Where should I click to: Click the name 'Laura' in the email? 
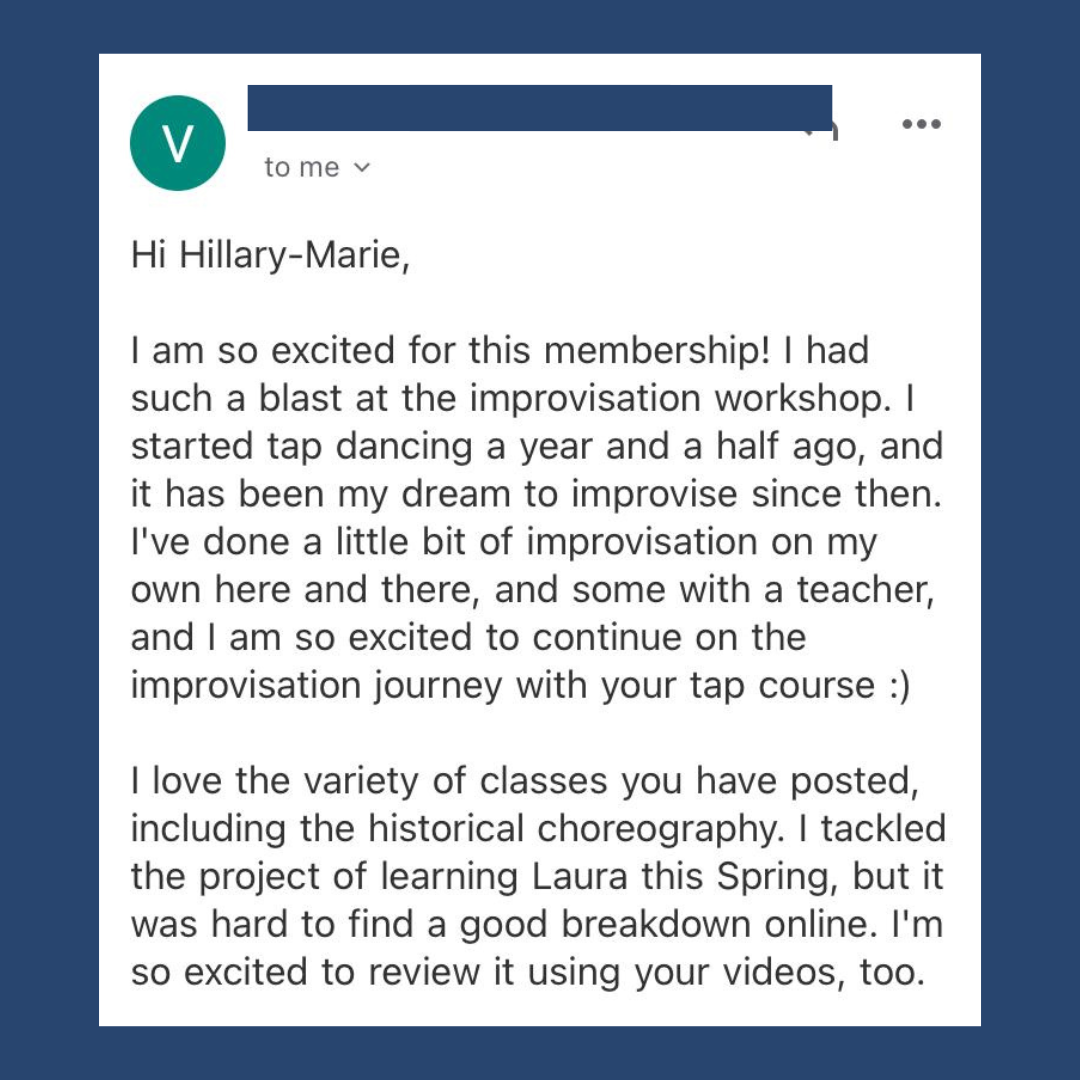click(x=579, y=877)
